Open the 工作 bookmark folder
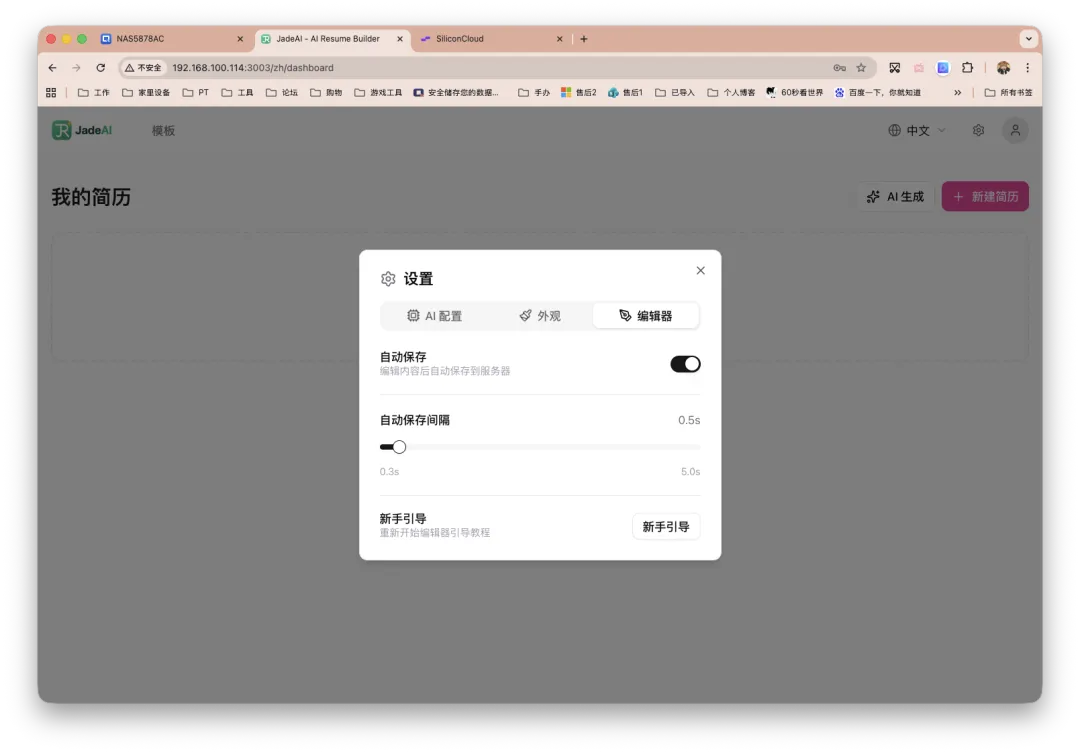1080x753 pixels. (94, 92)
